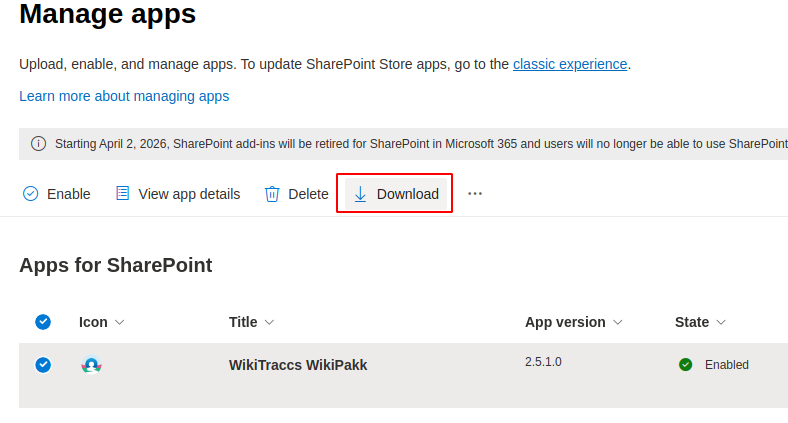Click the Delete trash can icon
This screenshot has width=788, height=423.
pyautogui.click(x=272, y=194)
